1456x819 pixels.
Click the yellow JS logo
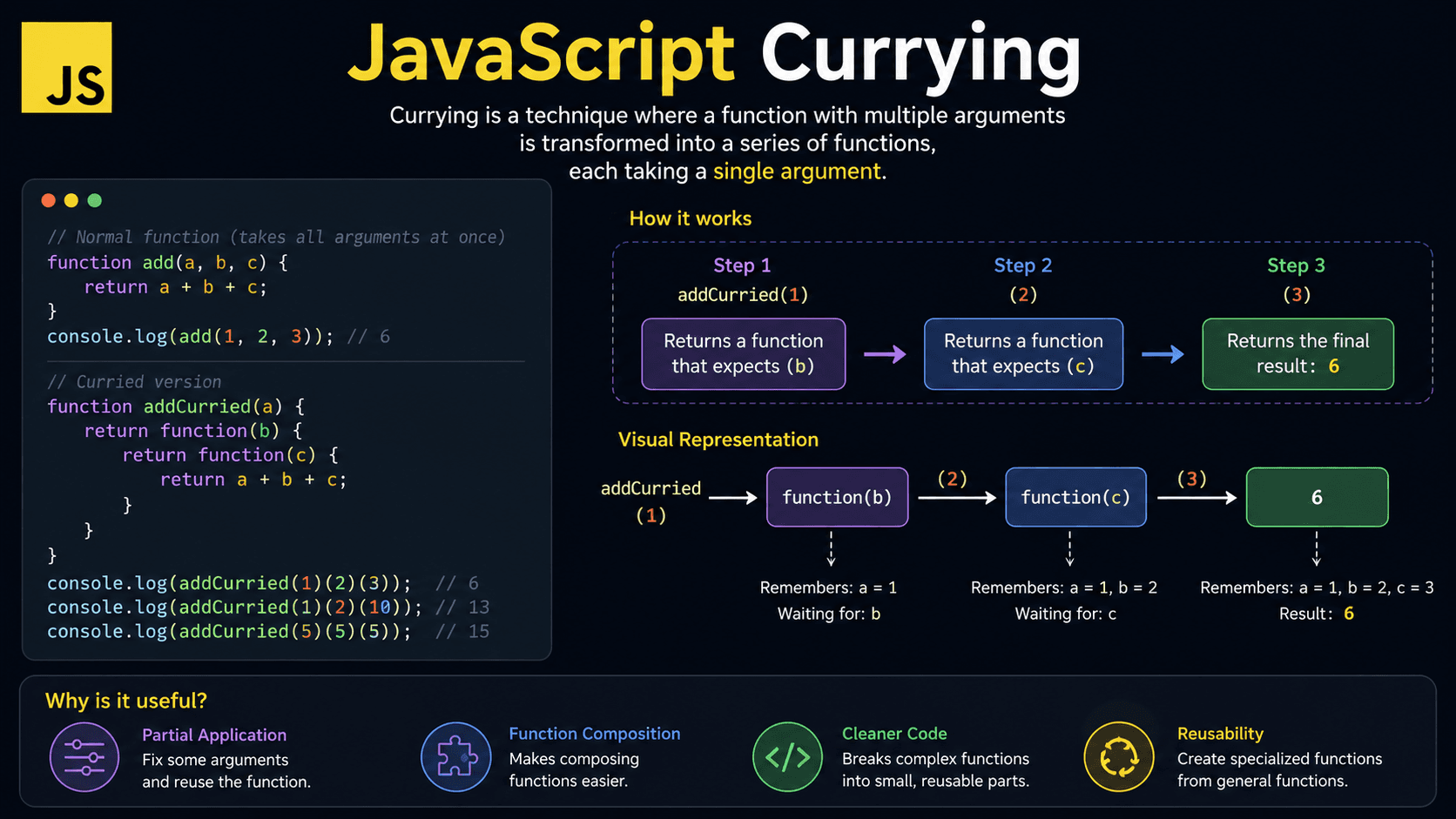66,67
